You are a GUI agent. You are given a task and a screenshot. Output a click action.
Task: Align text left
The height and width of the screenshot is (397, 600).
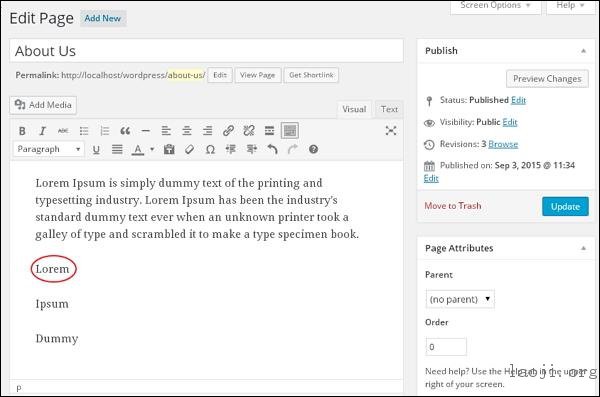(166, 131)
